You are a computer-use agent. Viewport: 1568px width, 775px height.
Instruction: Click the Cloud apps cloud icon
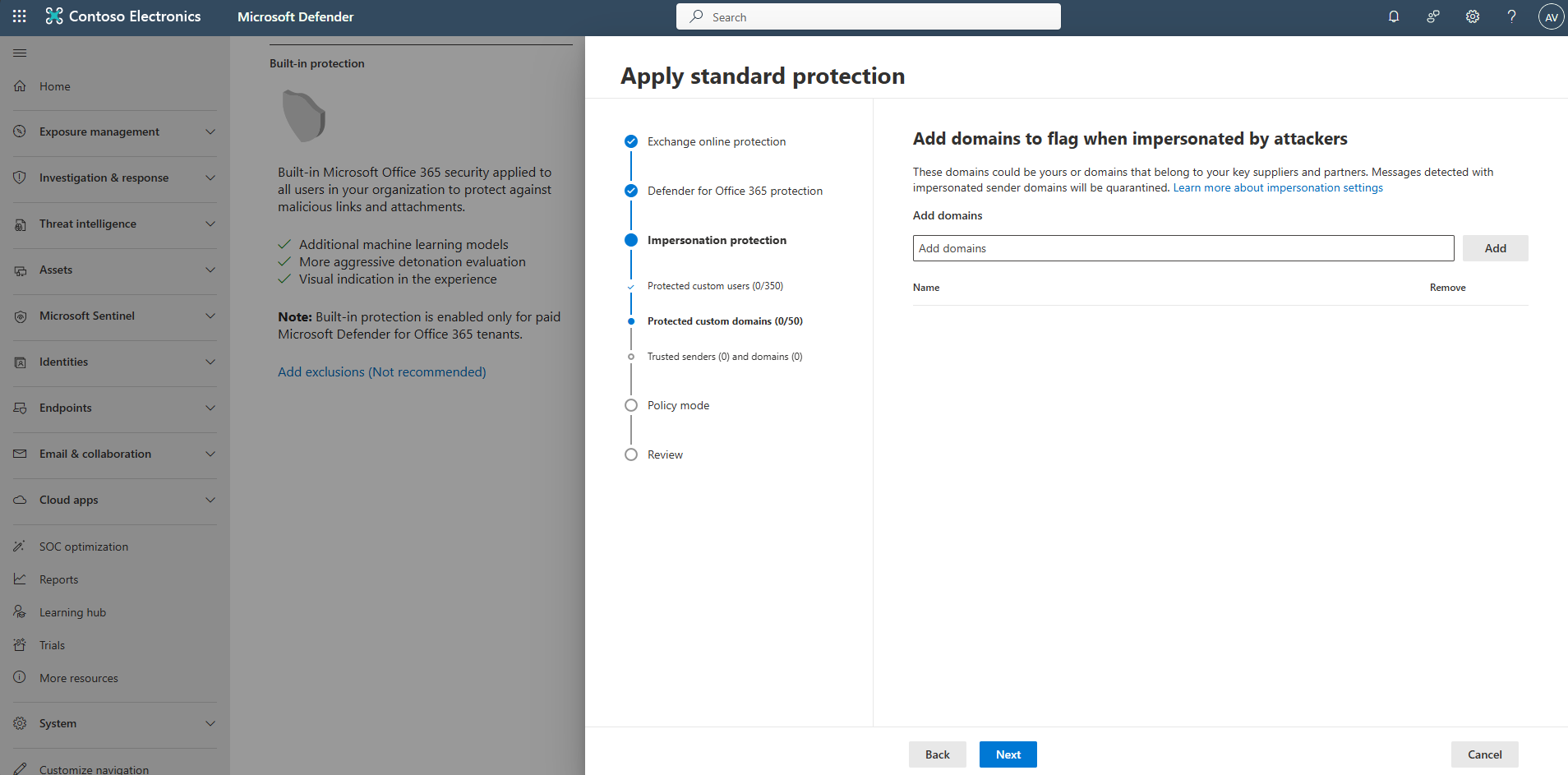pyautogui.click(x=21, y=500)
